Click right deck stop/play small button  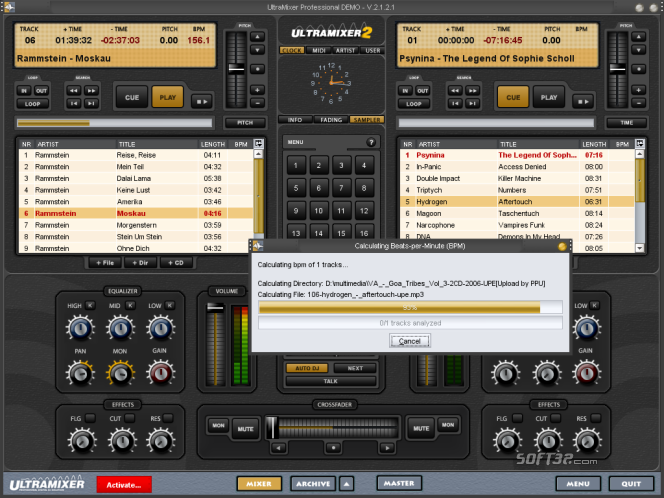coord(583,102)
